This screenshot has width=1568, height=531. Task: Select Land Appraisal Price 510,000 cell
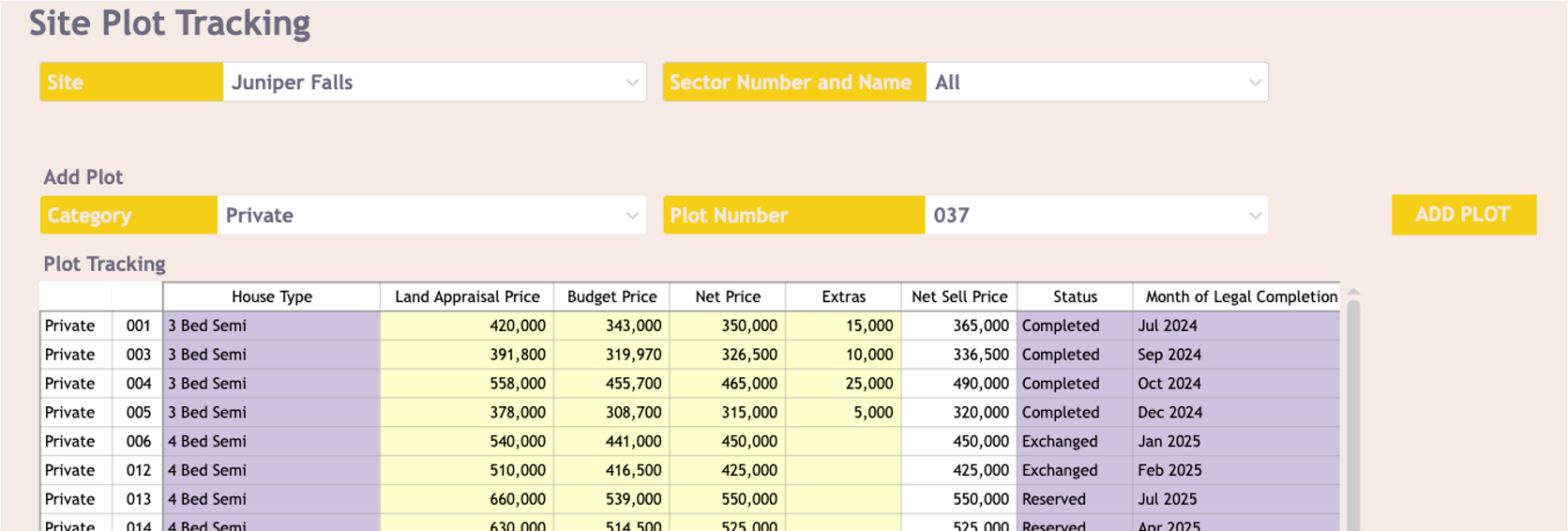pos(467,471)
